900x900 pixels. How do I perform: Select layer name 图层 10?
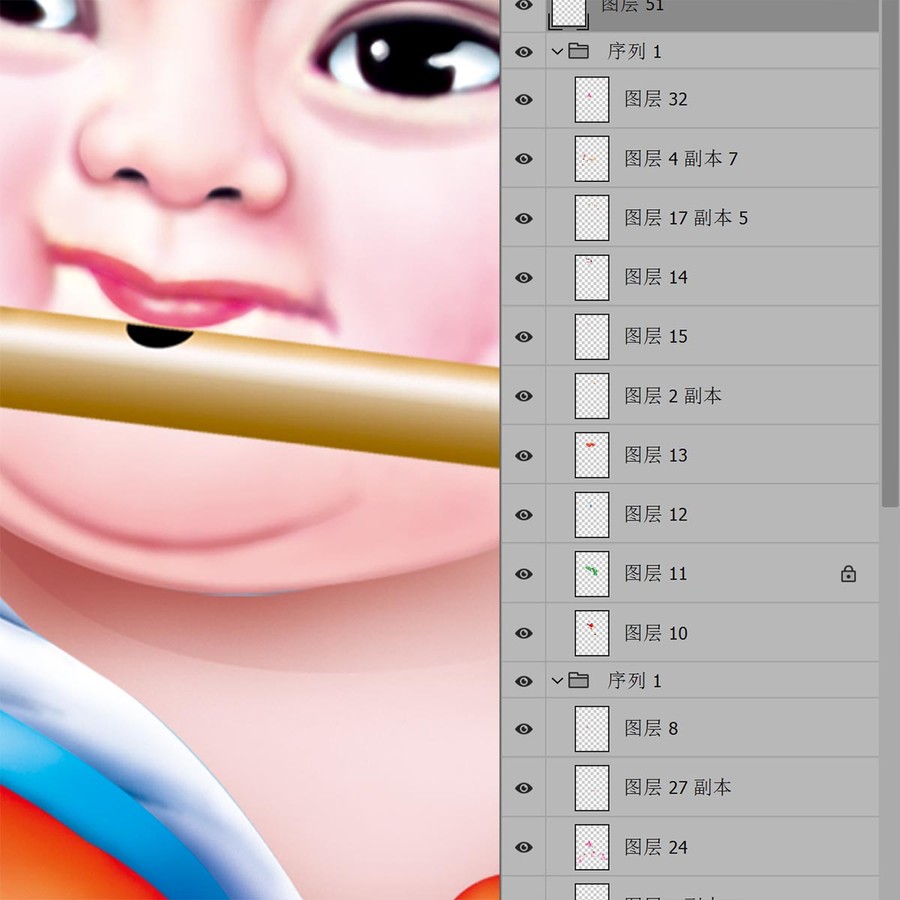point(655,633)
